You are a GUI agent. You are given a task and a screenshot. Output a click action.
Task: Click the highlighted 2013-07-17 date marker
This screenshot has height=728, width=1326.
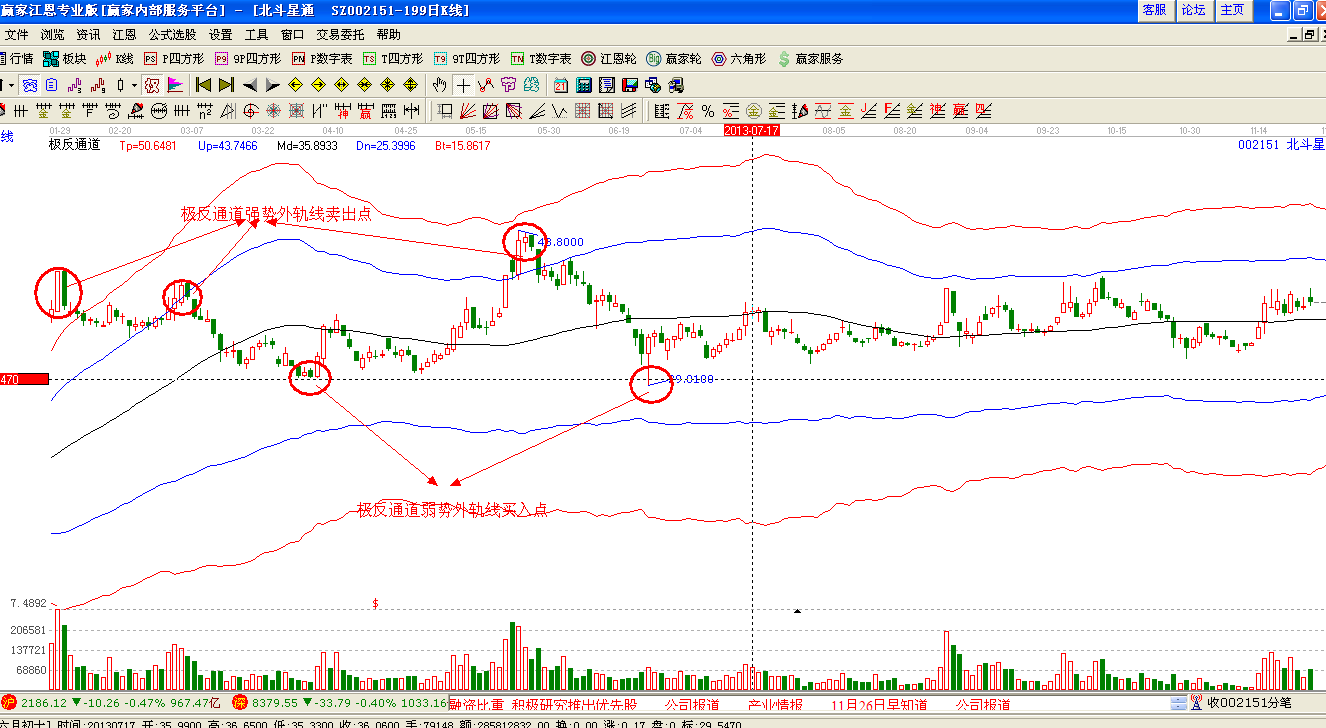(751, 131)
